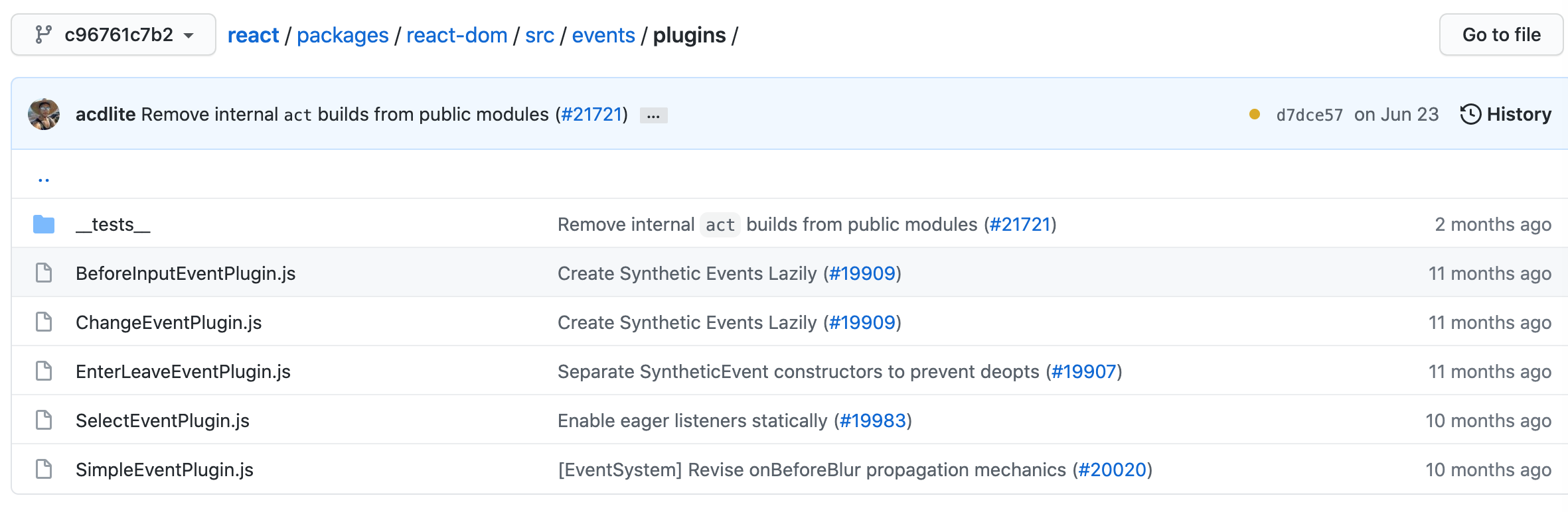The height and width of the screenshot is (512, 1568).
Task: Click the plugins current directory breadcrumb text
Action: [689, 35]
